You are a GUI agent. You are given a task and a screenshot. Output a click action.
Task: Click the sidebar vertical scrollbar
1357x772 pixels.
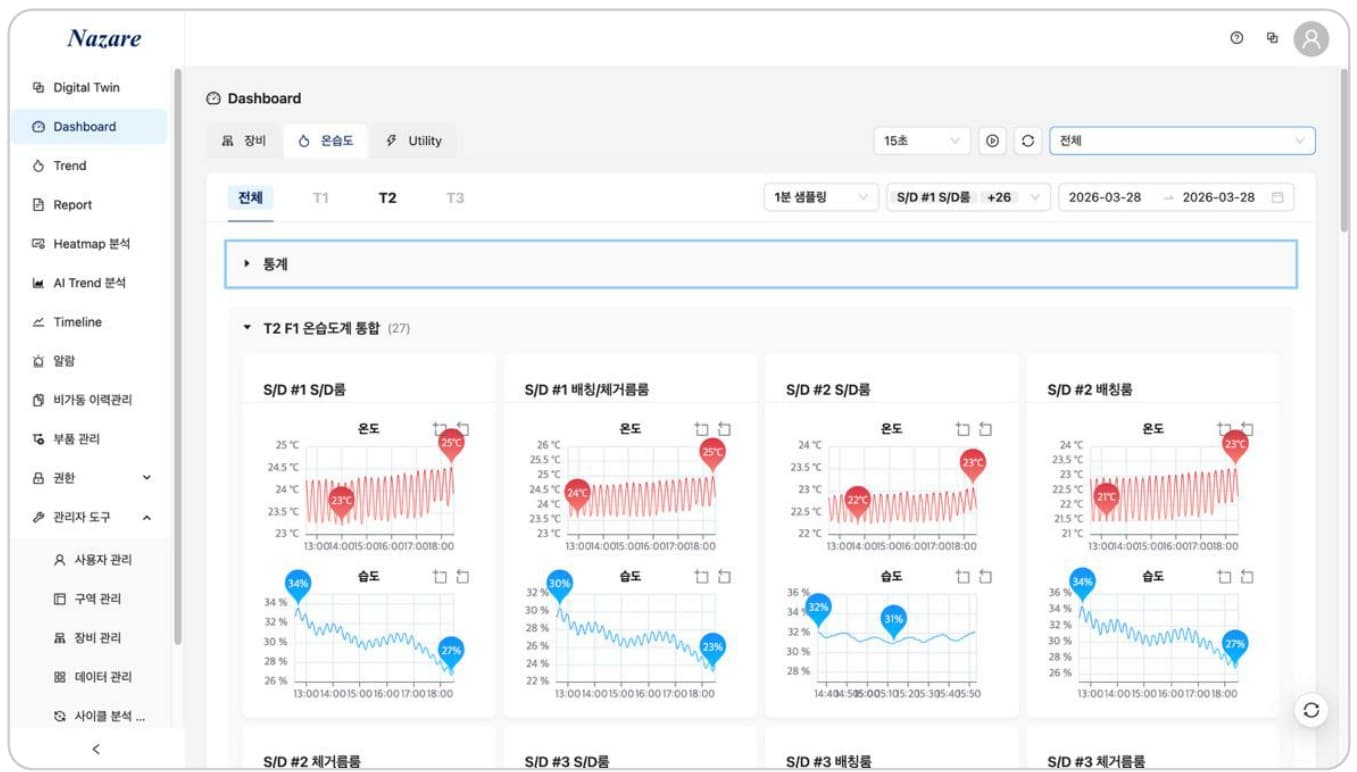(178, 357)
